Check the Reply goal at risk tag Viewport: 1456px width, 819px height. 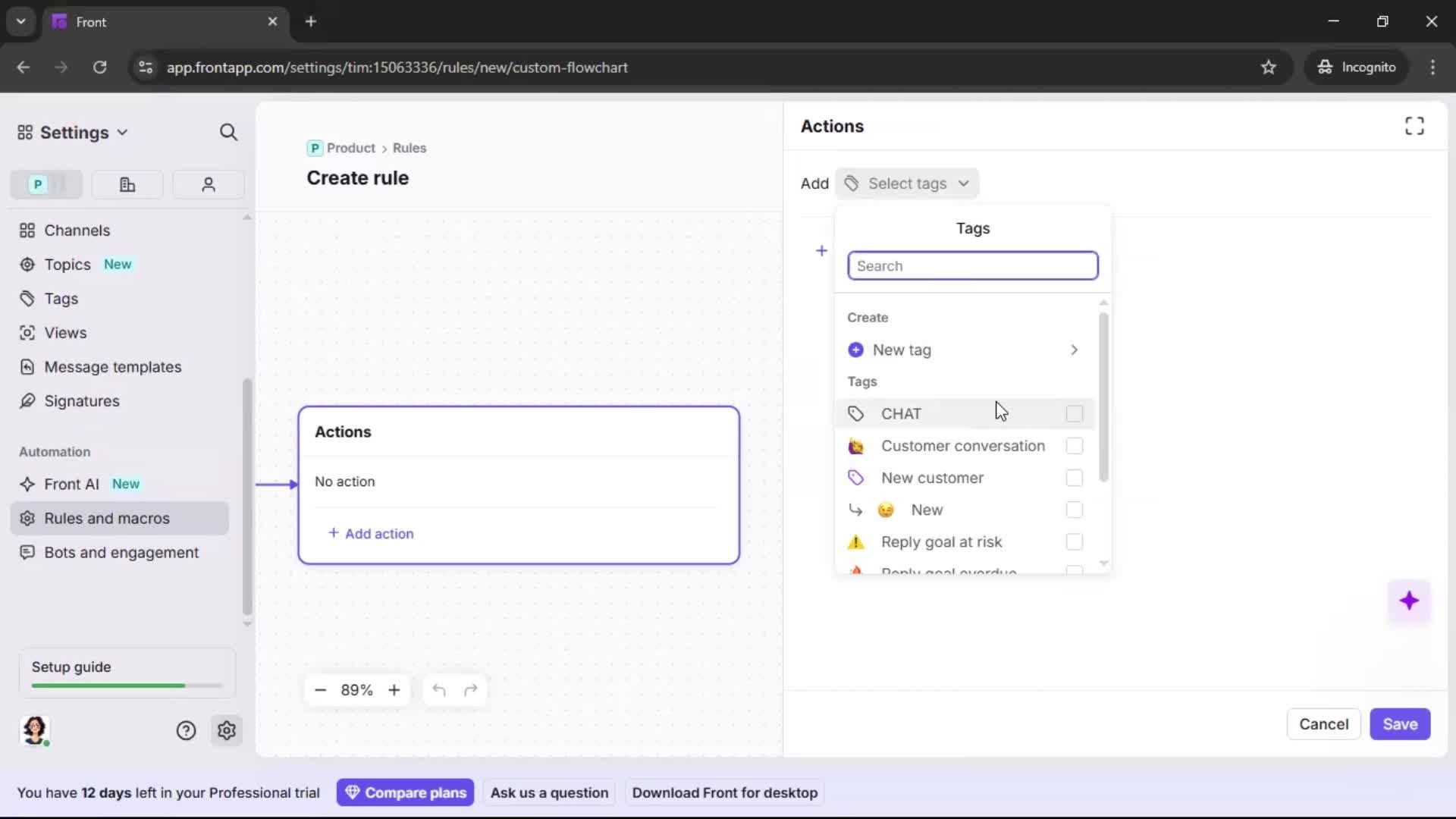point(1075,541)
